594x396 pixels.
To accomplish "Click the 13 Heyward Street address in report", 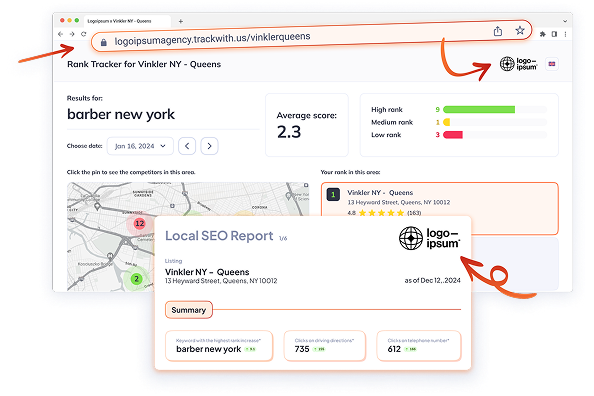I will 221,281.
